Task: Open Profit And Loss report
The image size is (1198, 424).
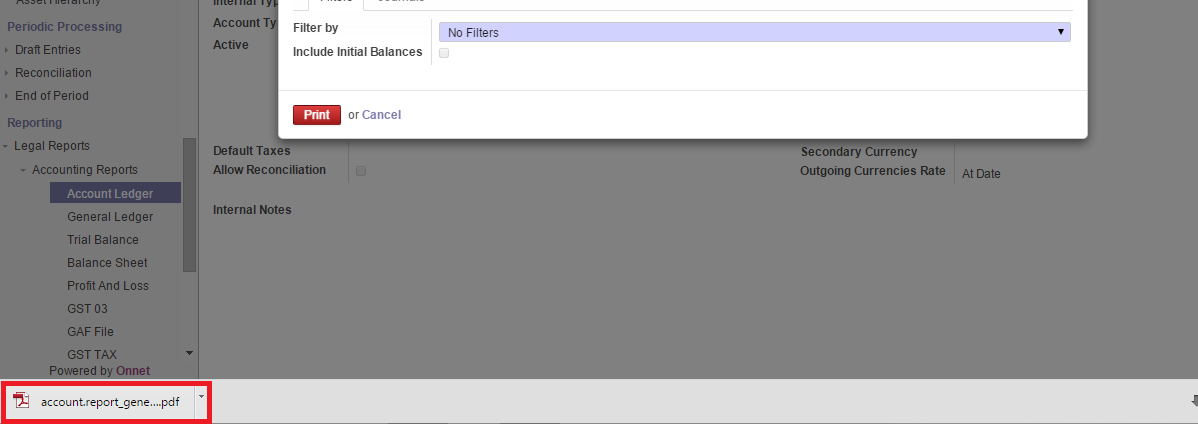Action: tap(108, 285)
